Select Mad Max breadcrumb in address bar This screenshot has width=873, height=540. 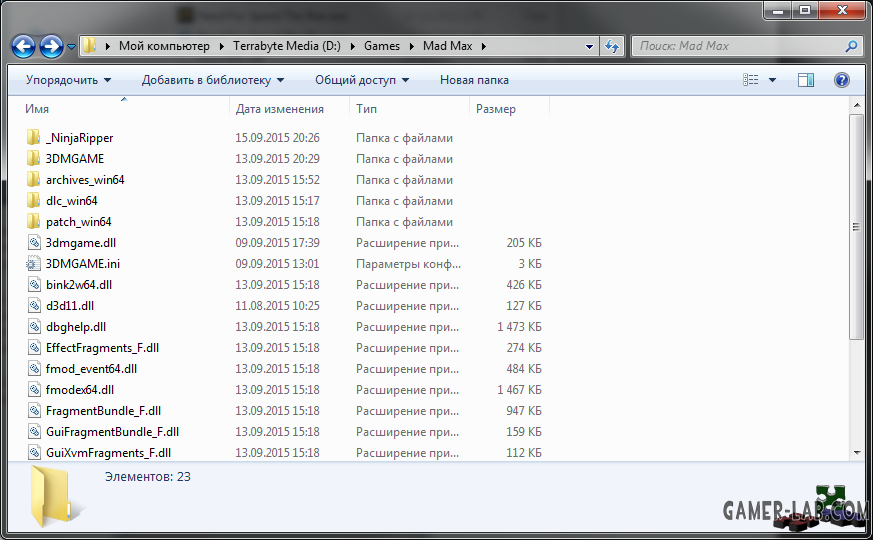[x=448, y=46]
